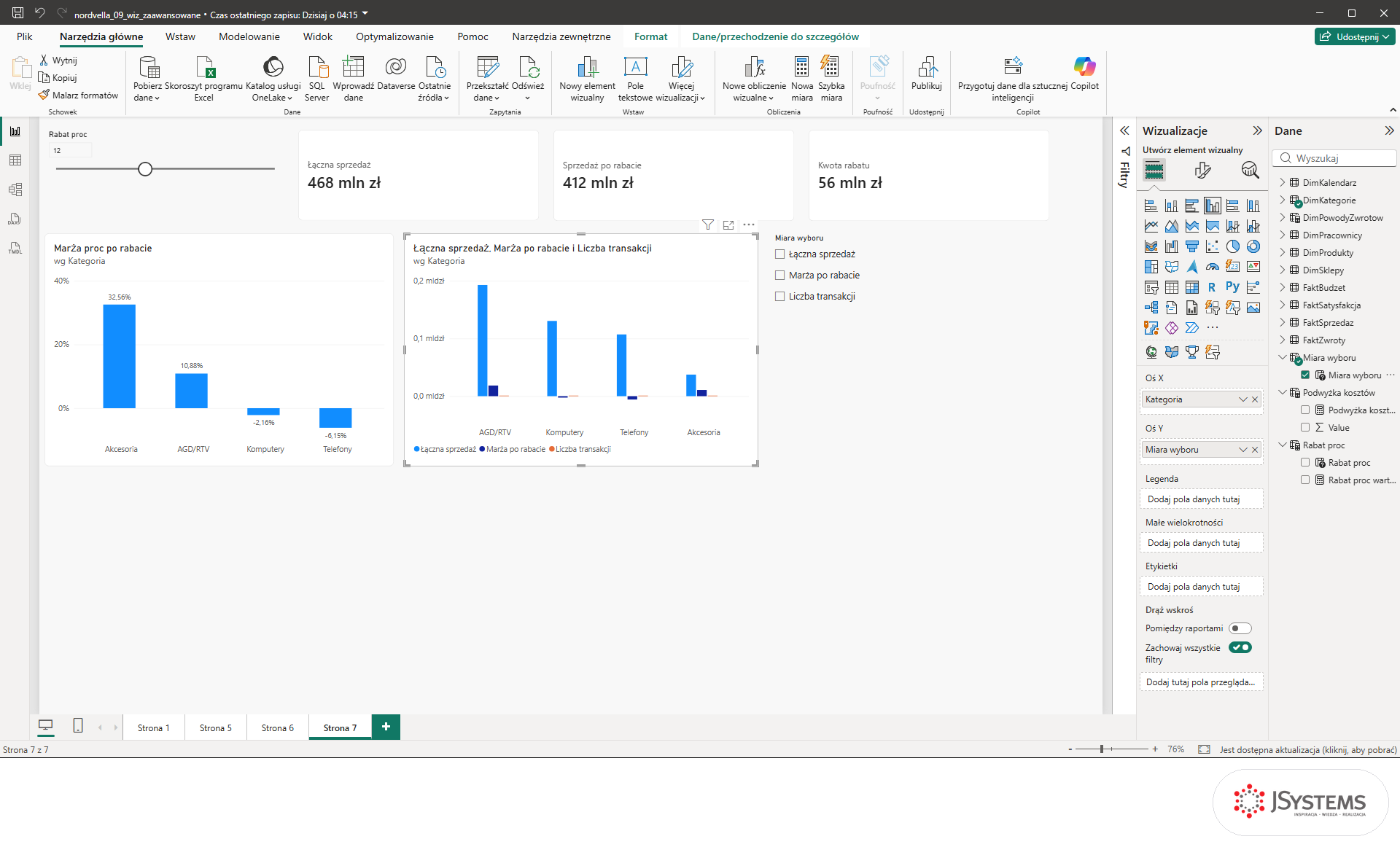
Task: Create a Nowa miara
Action: pyautogui.click(x=802, y=78)
